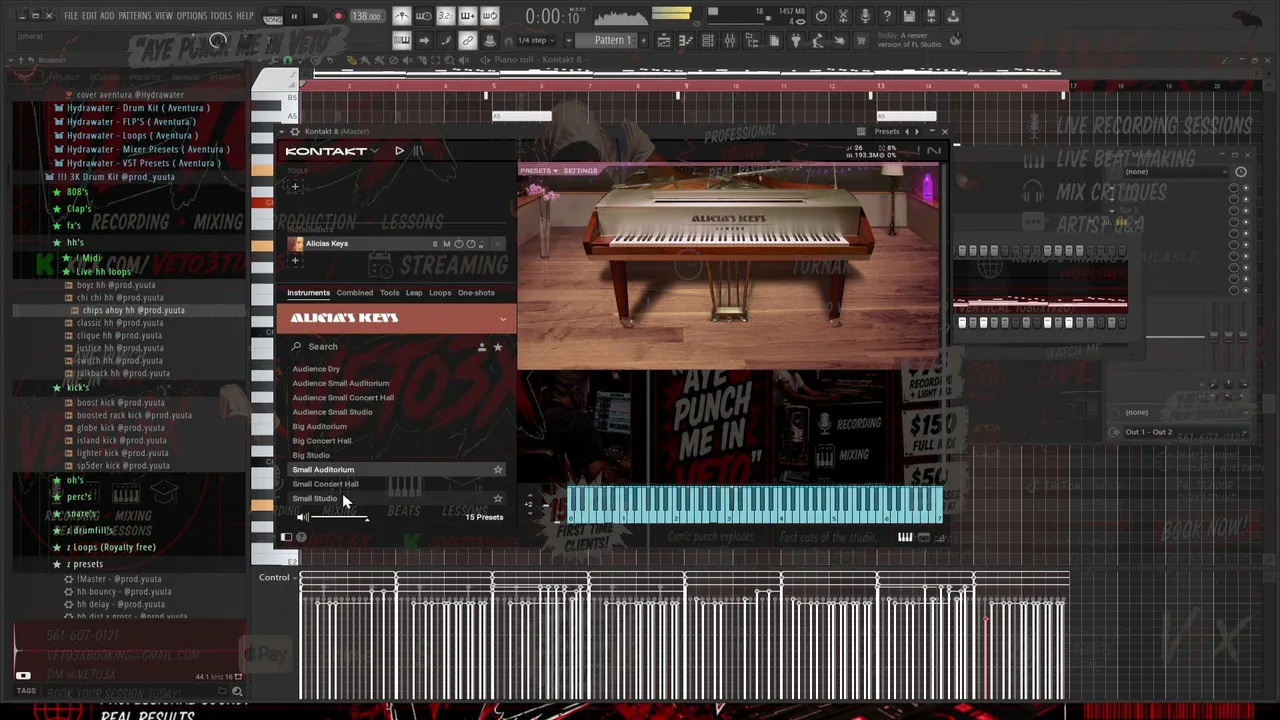Image resolution: width=1280 pixels, height=720 pixels.
Task: Click the Kontakt play triangle icon
Action: (399, 151)
